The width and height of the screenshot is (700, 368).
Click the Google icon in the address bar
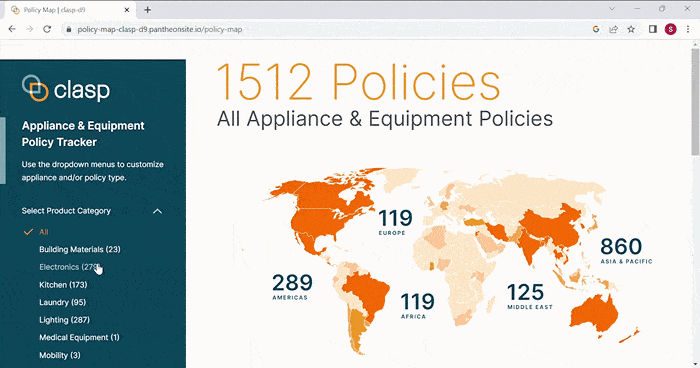click(x=596, y=29)
